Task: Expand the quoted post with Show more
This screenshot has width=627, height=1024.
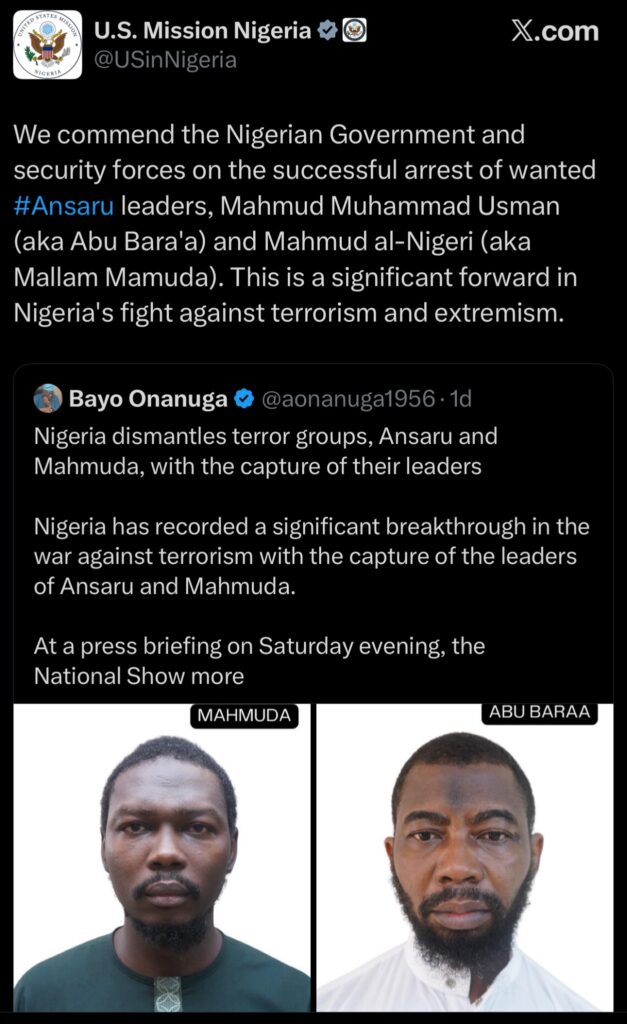Action: tap(185, 676)
